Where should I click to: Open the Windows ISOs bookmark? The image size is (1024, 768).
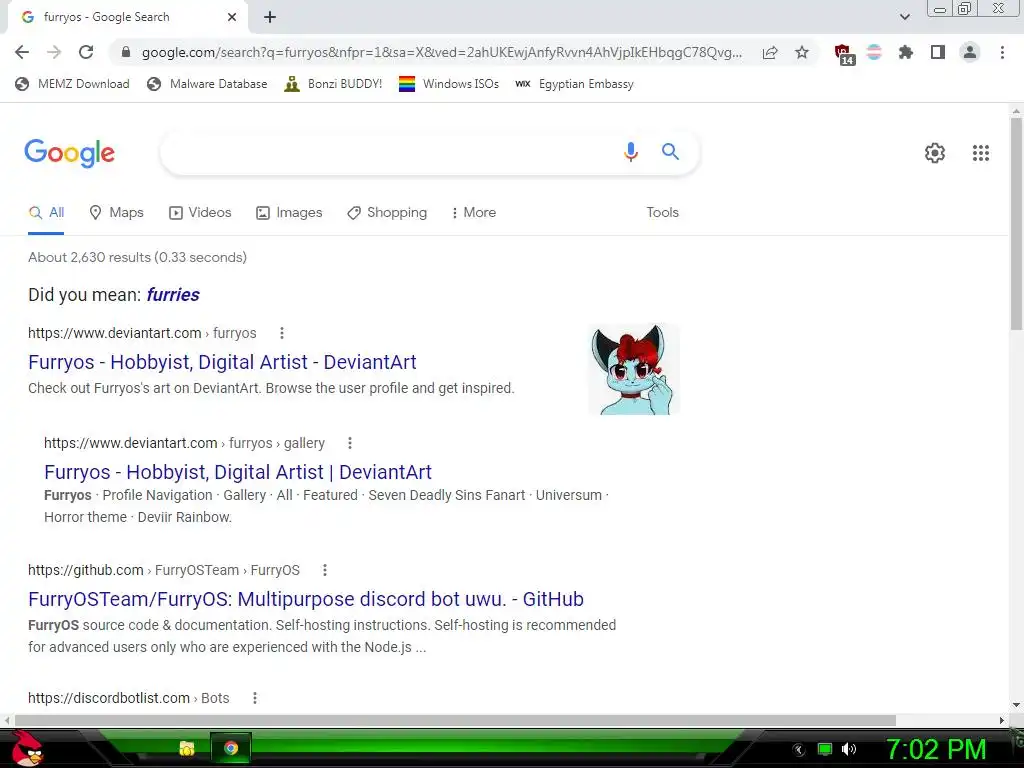(449, 84)
